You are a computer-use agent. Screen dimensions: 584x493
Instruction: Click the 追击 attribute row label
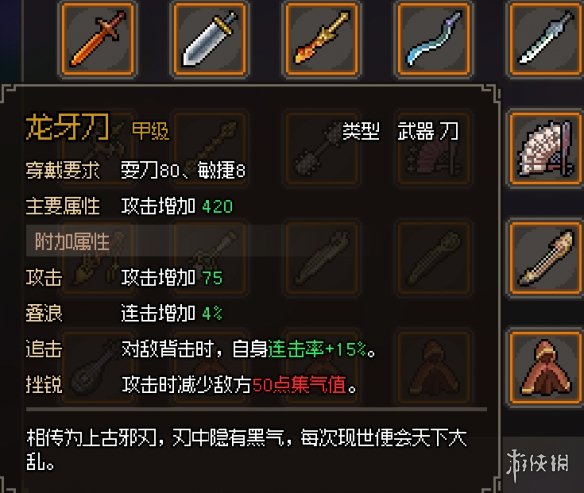tap(44, 349)
